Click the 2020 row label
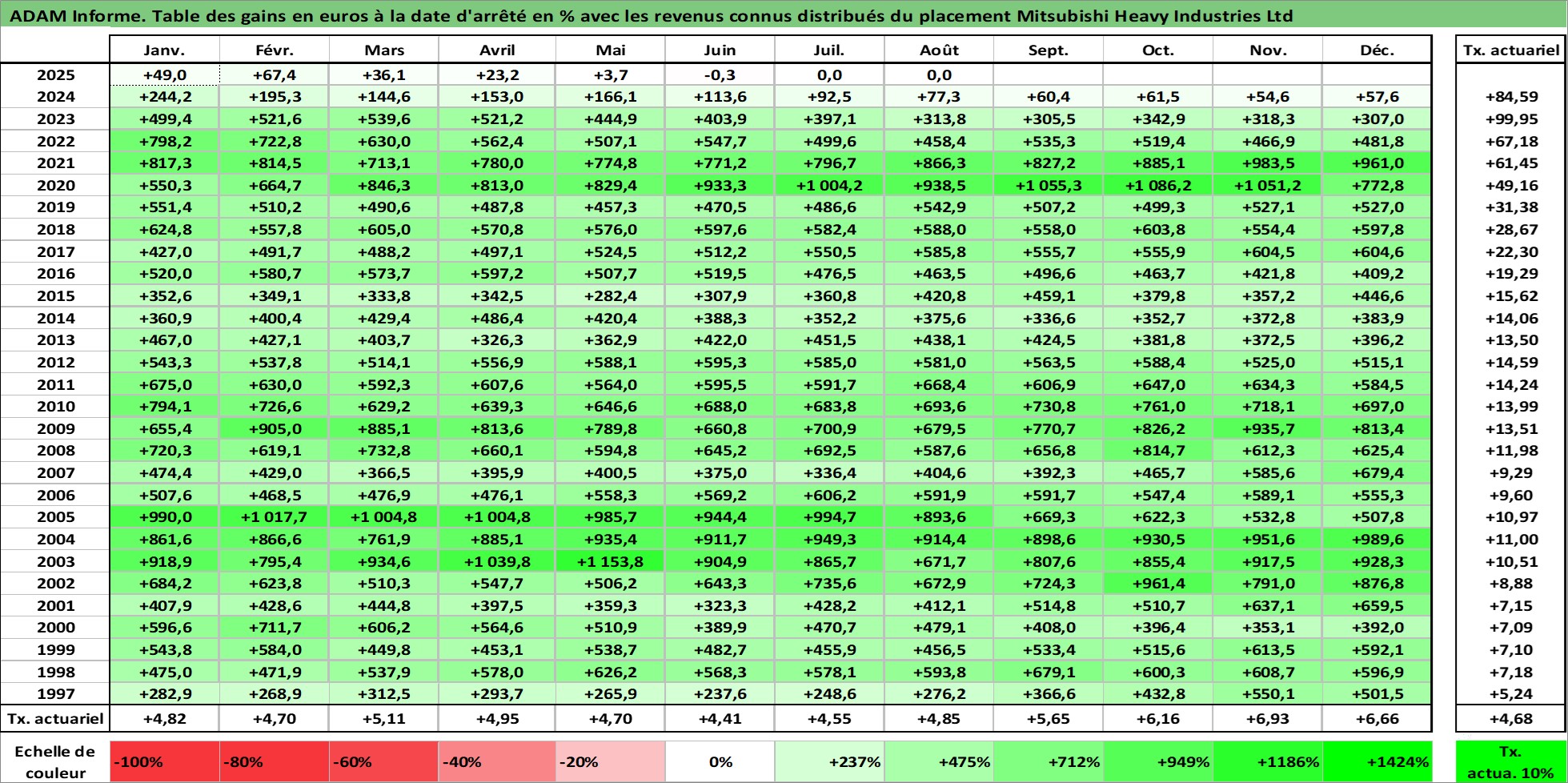This screenshot has height=783, width=1568. pos(55,186)
